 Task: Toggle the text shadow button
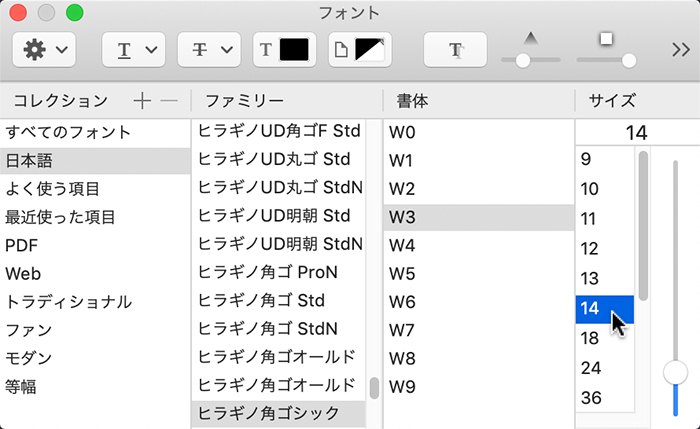(x=455, y=48)
